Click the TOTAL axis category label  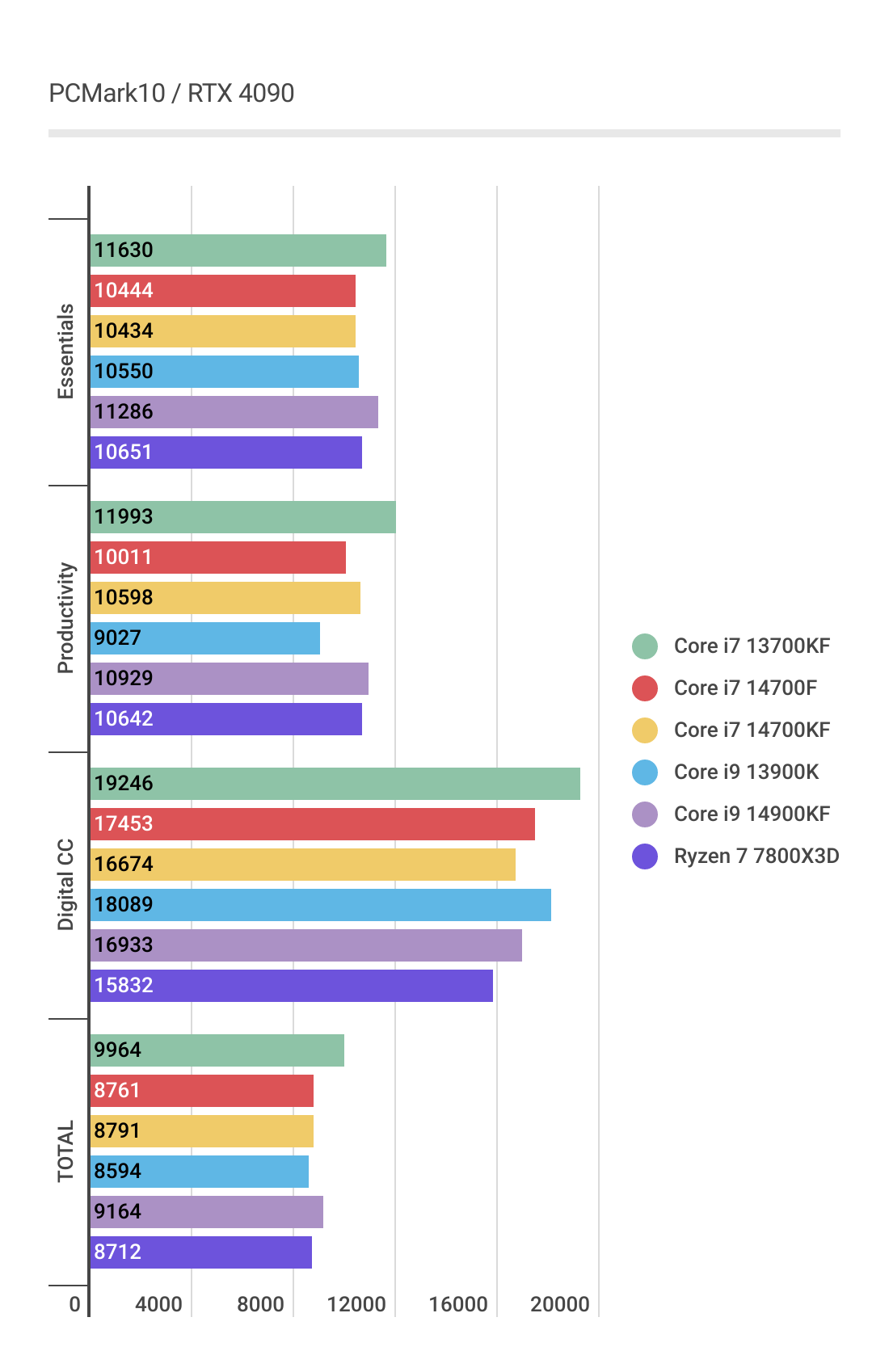click(65, 1151)
